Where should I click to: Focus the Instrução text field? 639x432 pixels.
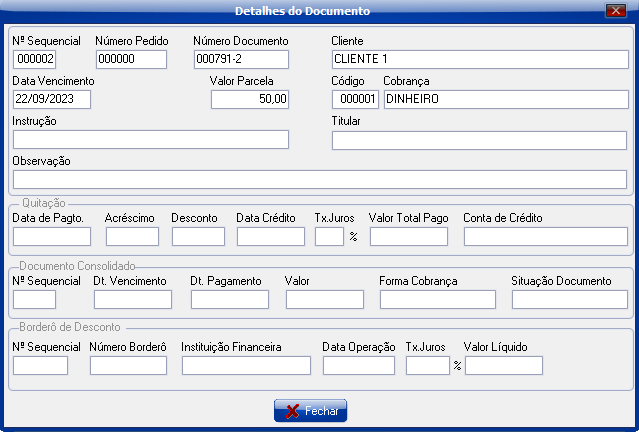coord(151,139)
